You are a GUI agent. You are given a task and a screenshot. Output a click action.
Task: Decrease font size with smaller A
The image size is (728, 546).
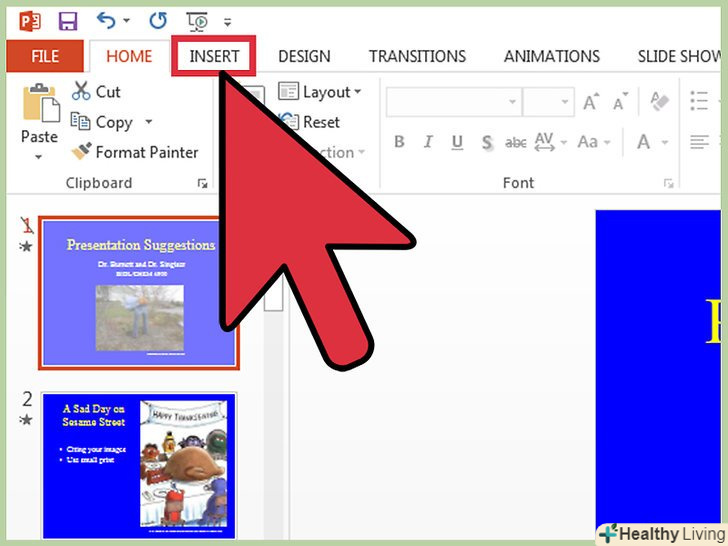[620, 102]
